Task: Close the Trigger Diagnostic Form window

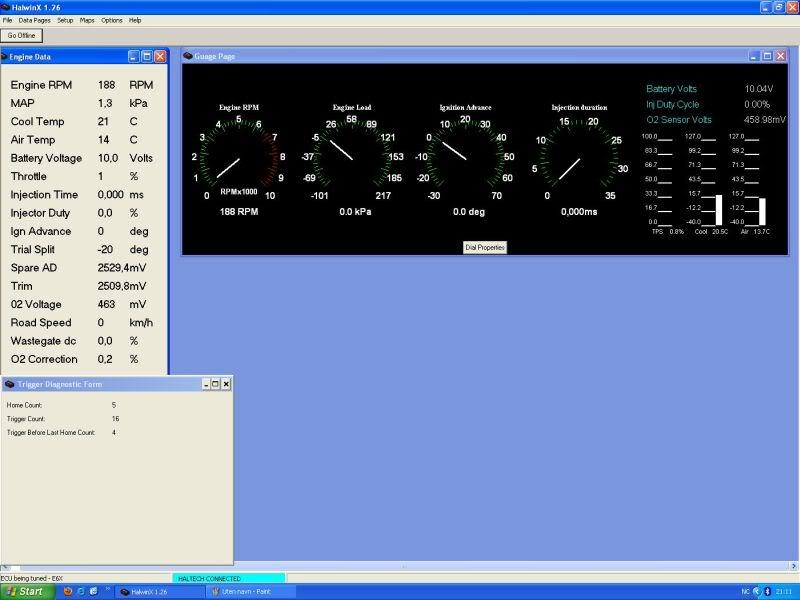Action: click(x=226, y=384)
